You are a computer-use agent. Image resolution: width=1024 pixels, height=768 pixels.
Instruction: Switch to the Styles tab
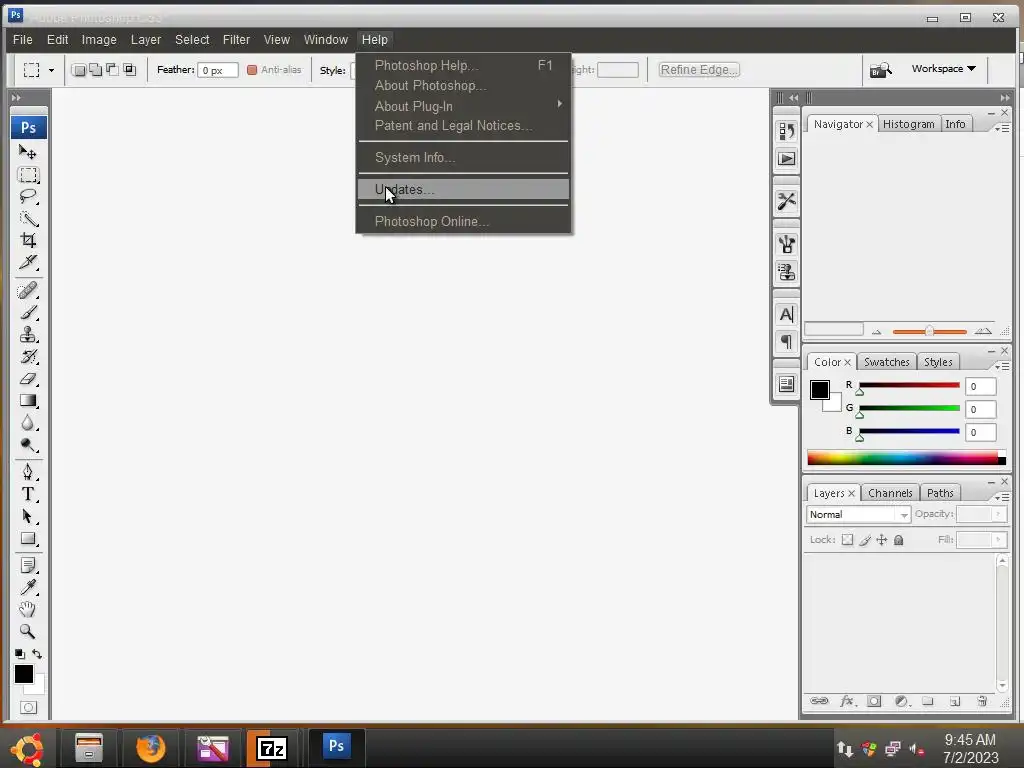938,362
